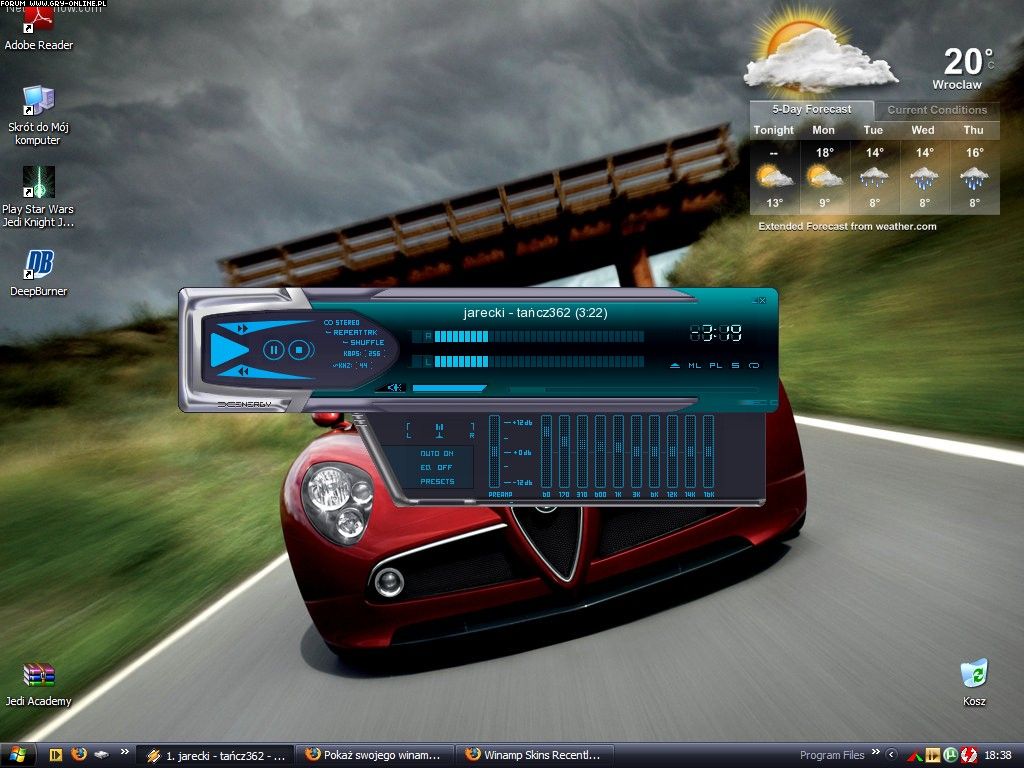Screen dimensions: 1024x768
Task: Open the ML media library panel
Action: [695, 366]
